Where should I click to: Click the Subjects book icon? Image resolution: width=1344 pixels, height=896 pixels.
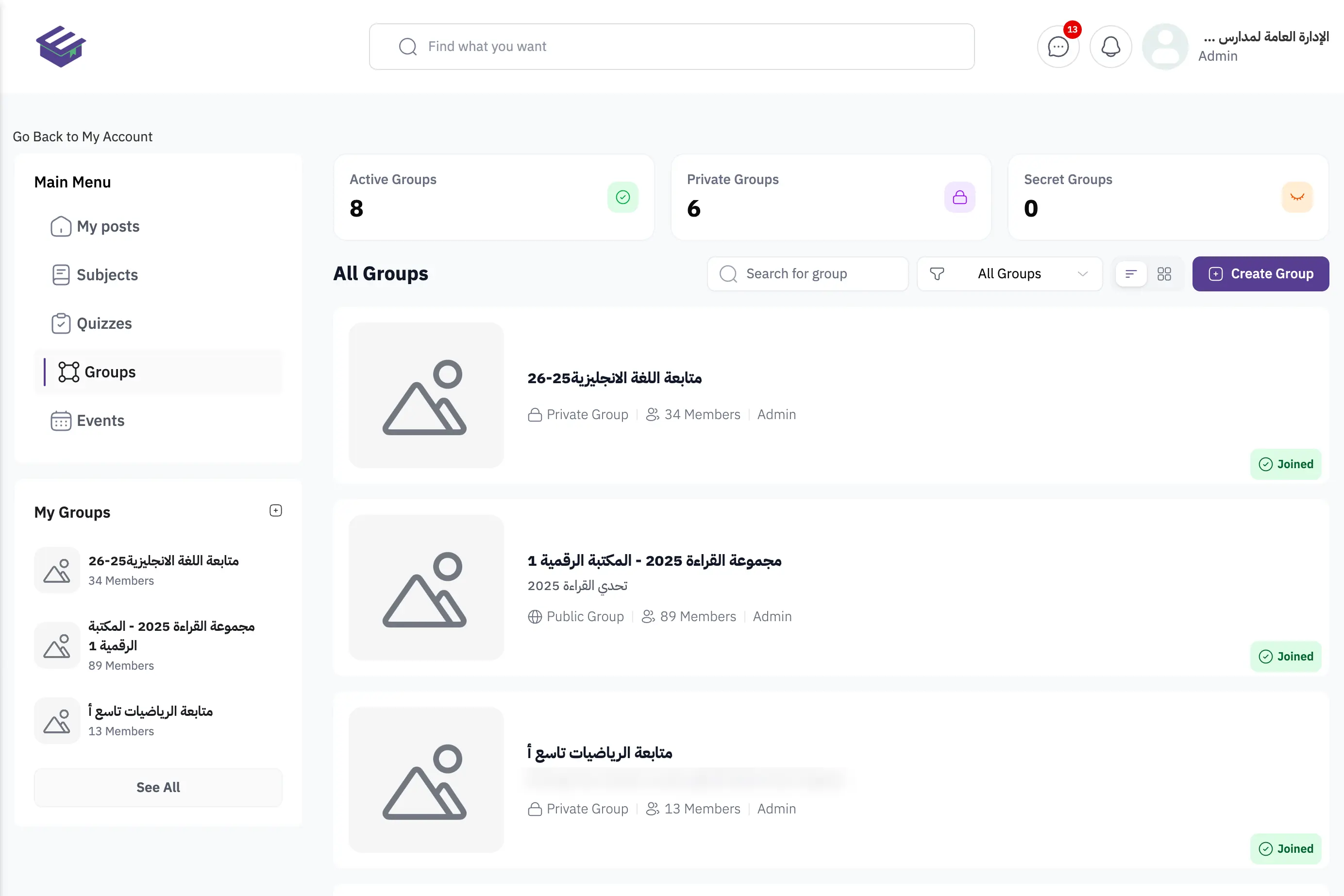pos(61,275)
